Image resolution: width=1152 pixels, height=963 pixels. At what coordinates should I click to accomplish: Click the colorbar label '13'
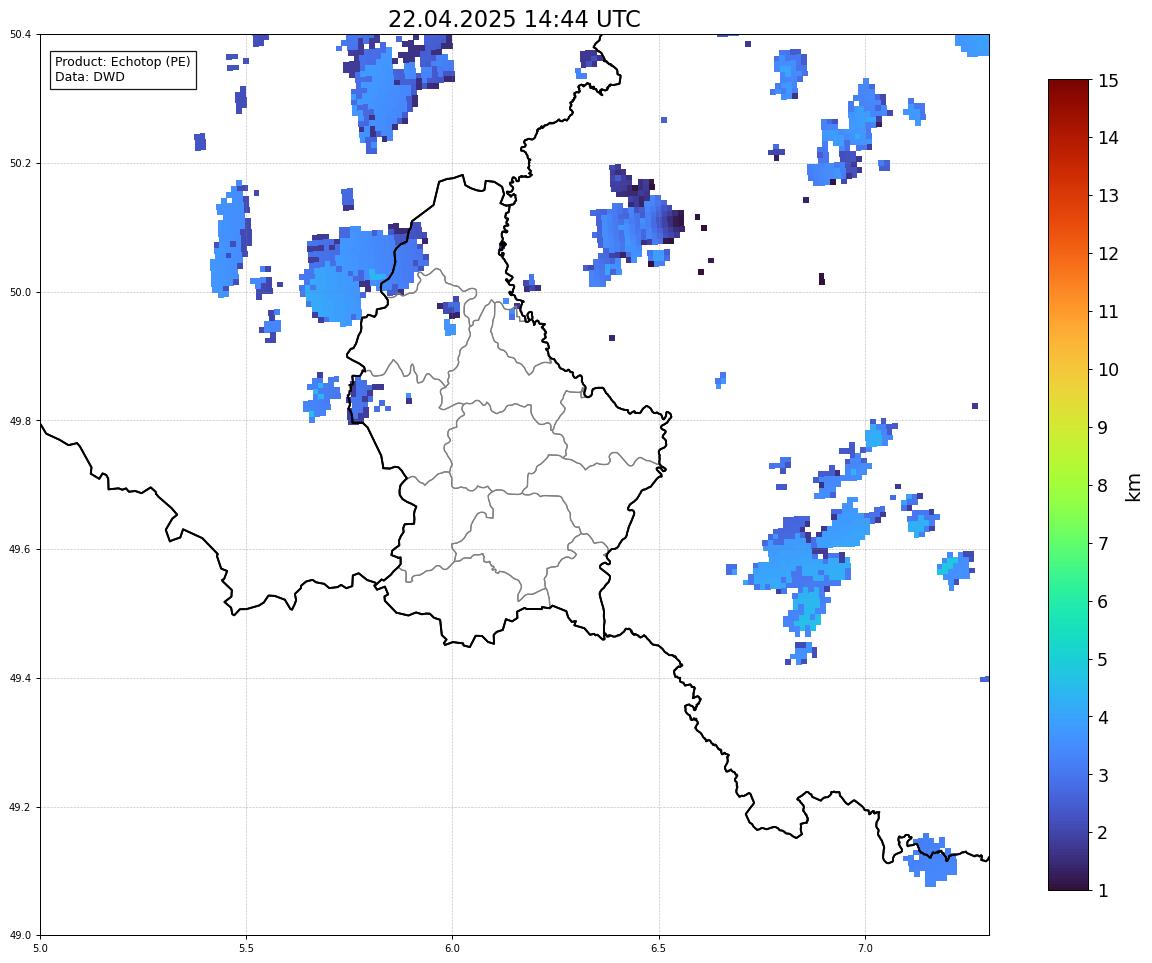pyautogui.click(x=1108, y=195)
